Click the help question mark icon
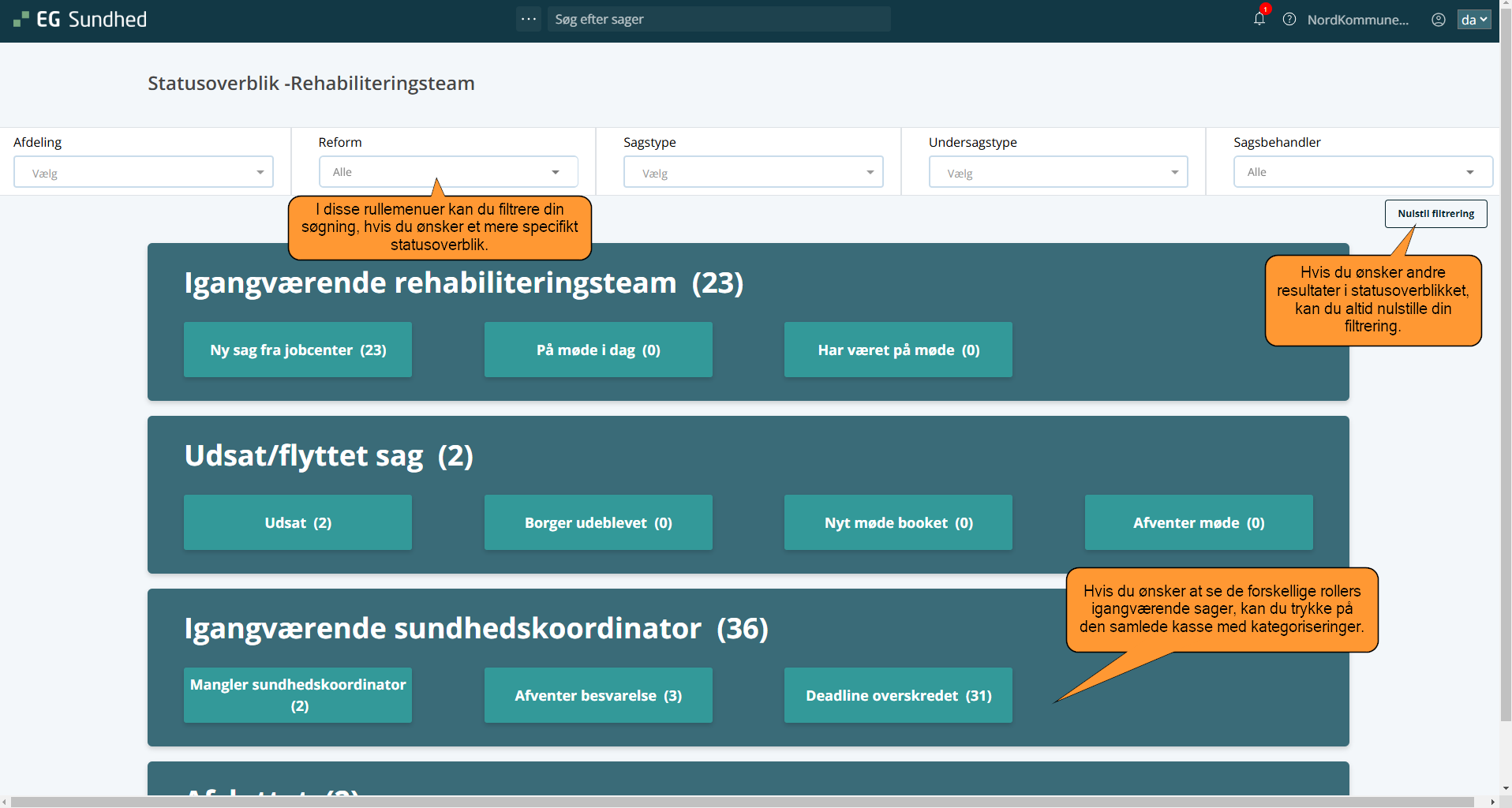This screenshot has height=808, width=1512. coord(1289,20)
